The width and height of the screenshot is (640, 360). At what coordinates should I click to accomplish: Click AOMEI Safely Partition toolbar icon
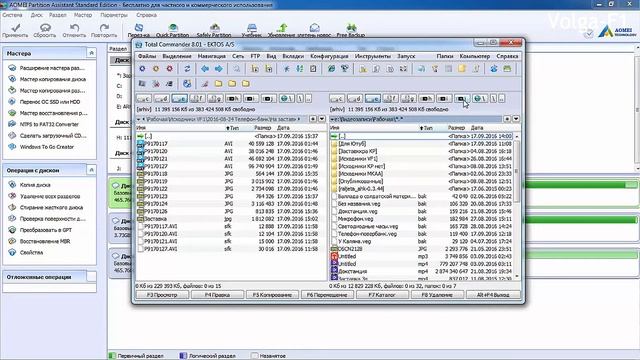coord(214,28)
